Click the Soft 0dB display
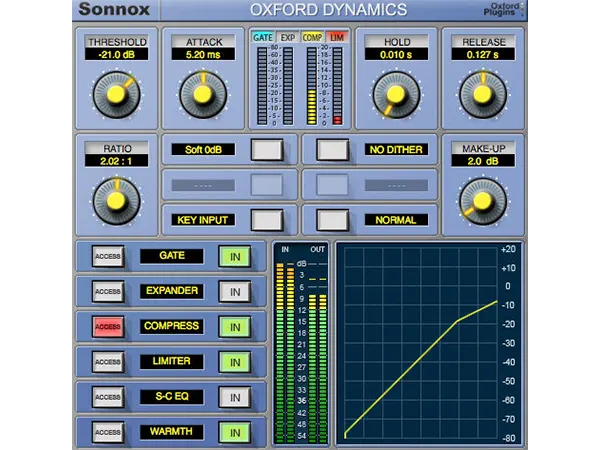Screen dimensions: 600x450 coord(203,149)
